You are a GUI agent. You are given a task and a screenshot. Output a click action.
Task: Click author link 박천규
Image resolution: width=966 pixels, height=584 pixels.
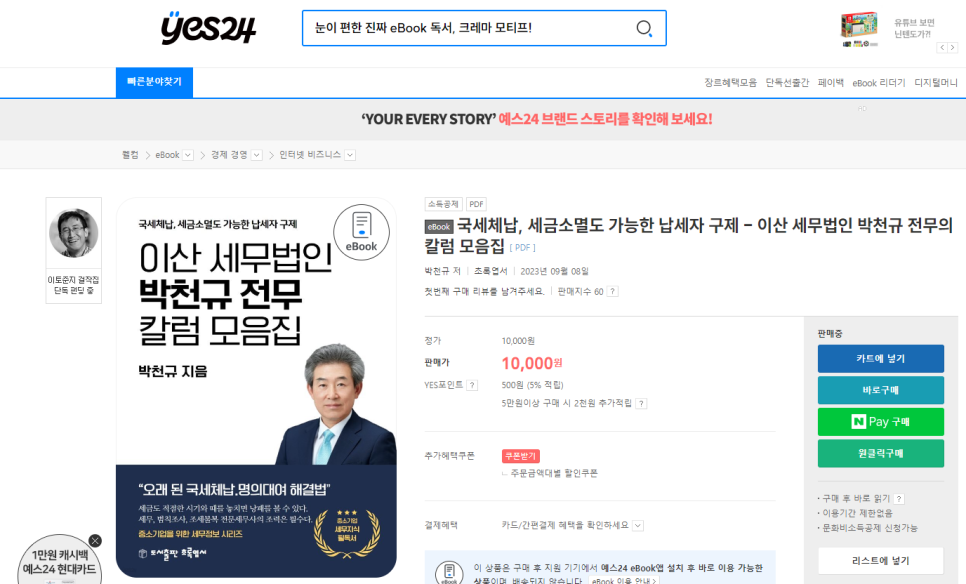[x=437, y=271]
